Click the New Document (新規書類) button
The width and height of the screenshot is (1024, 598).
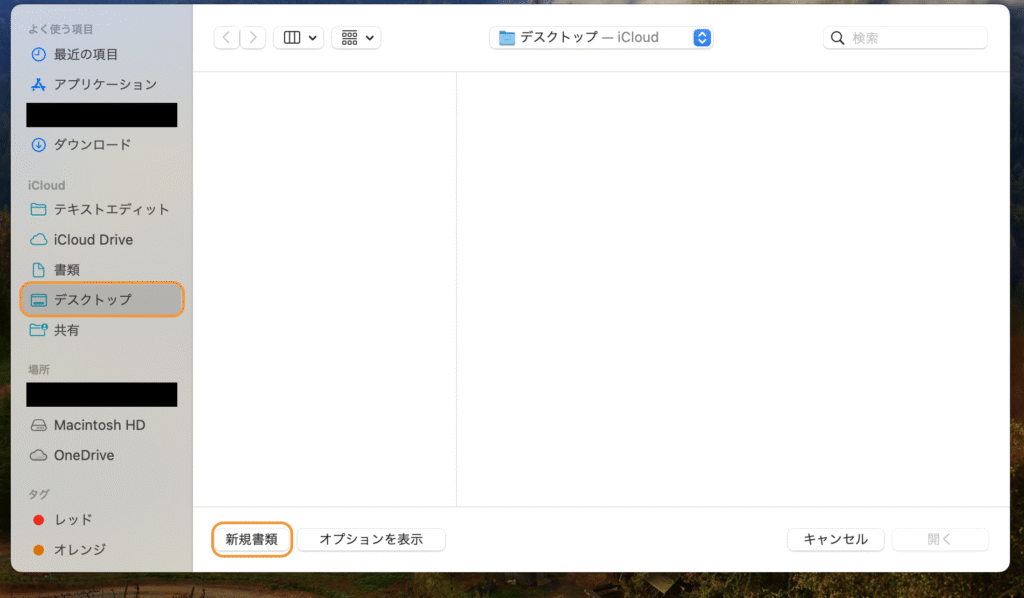click(x=252, y=539)
